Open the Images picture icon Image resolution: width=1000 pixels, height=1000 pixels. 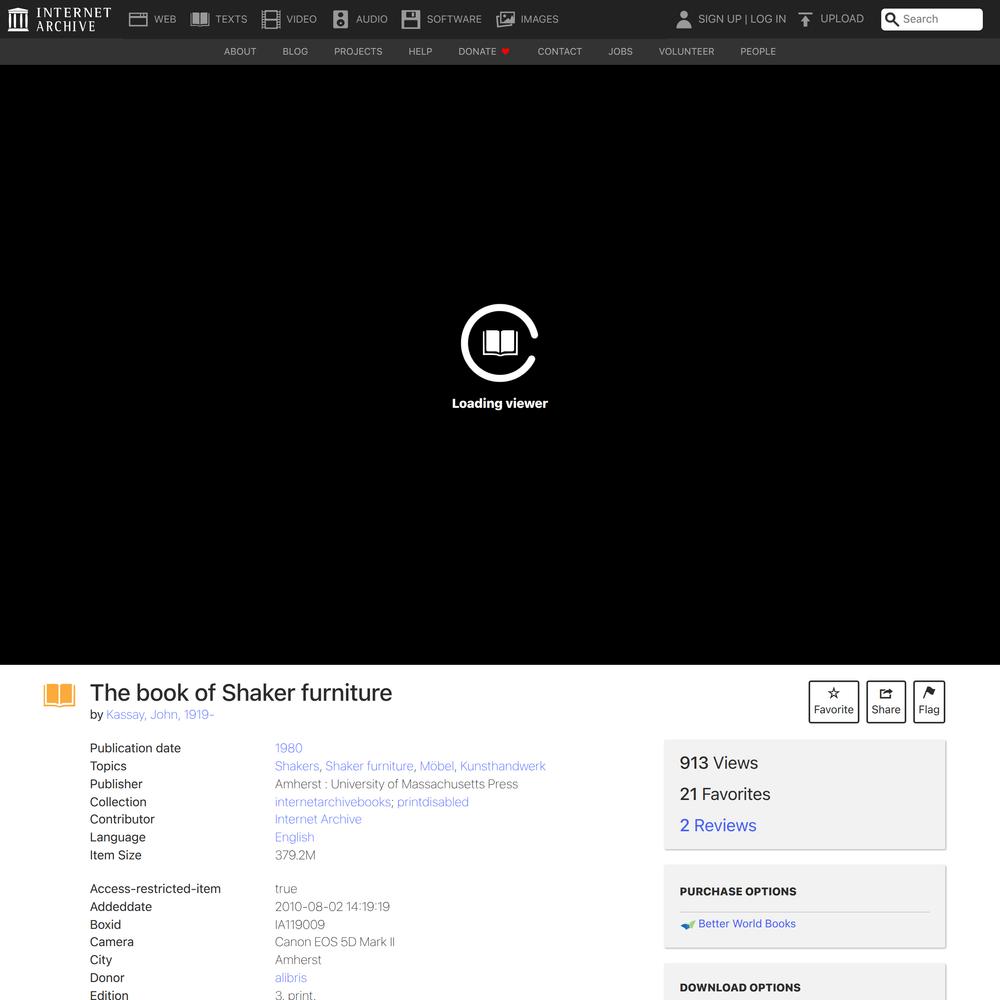coord(505,19)
